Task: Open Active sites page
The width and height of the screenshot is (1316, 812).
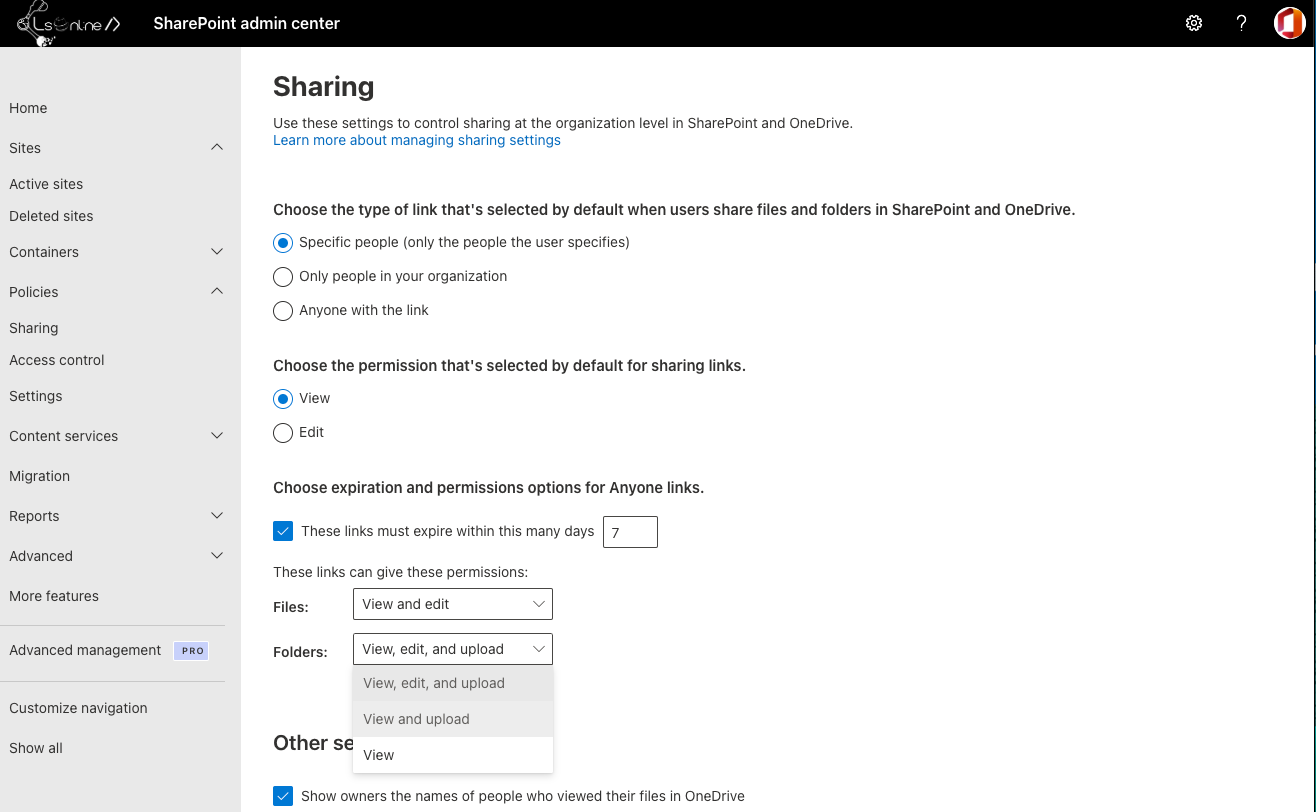Action: click(46, 184)
